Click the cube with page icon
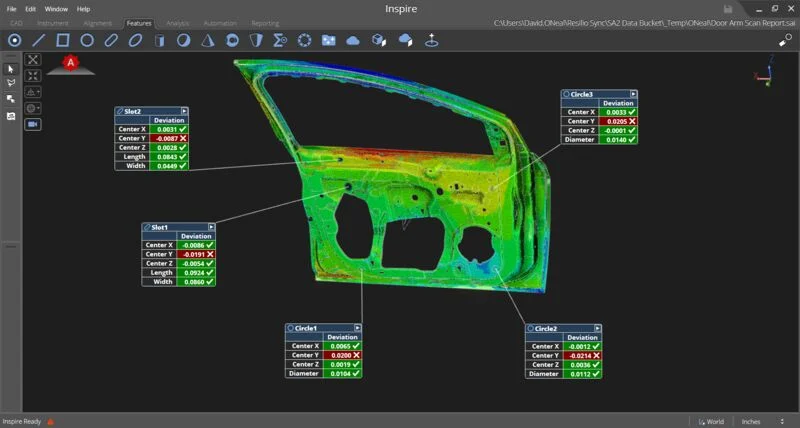The image size is (800, 428). click(x=379, y=40)
